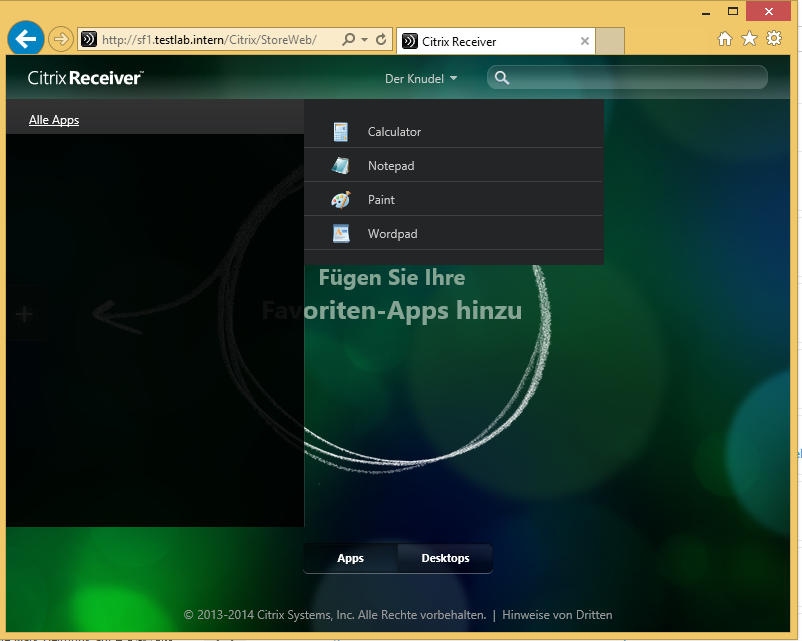The width and height of the screenshot is (802, 641).
Task: Click the Citrix Receiver logo
Action: (85, 78)
